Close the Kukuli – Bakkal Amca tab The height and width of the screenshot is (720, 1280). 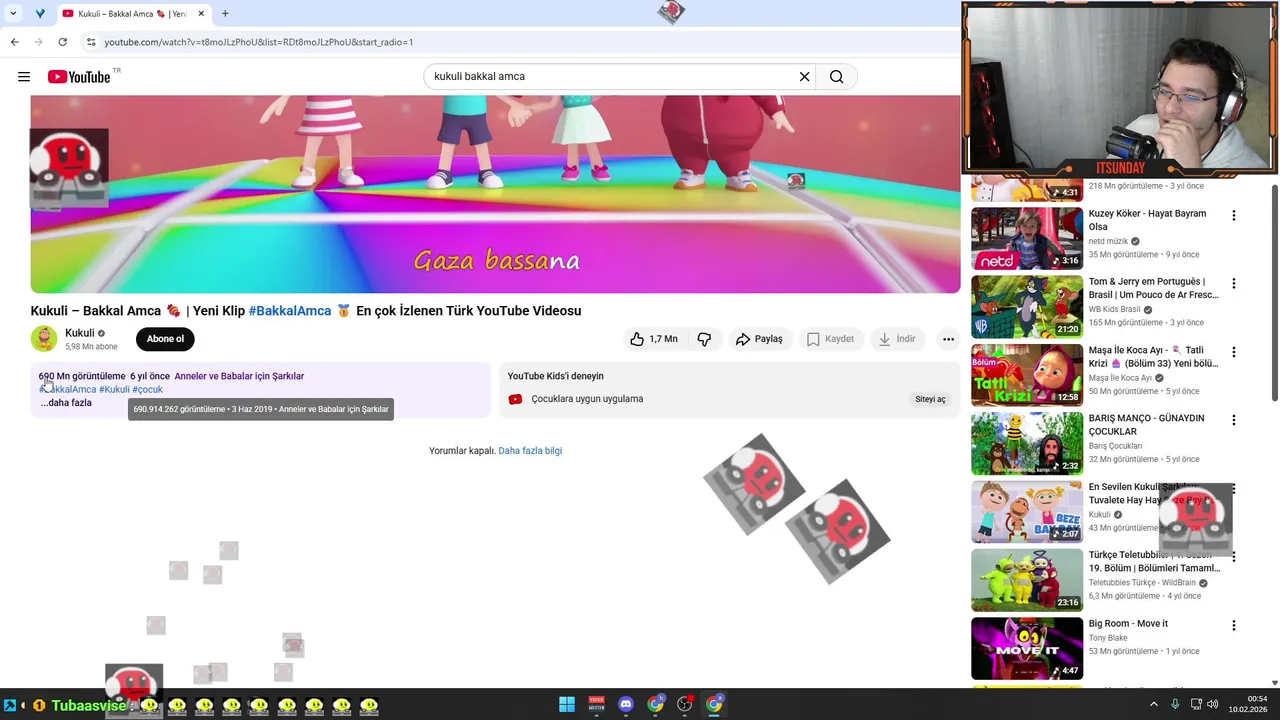pyautogui.click(x=201, y=14)
